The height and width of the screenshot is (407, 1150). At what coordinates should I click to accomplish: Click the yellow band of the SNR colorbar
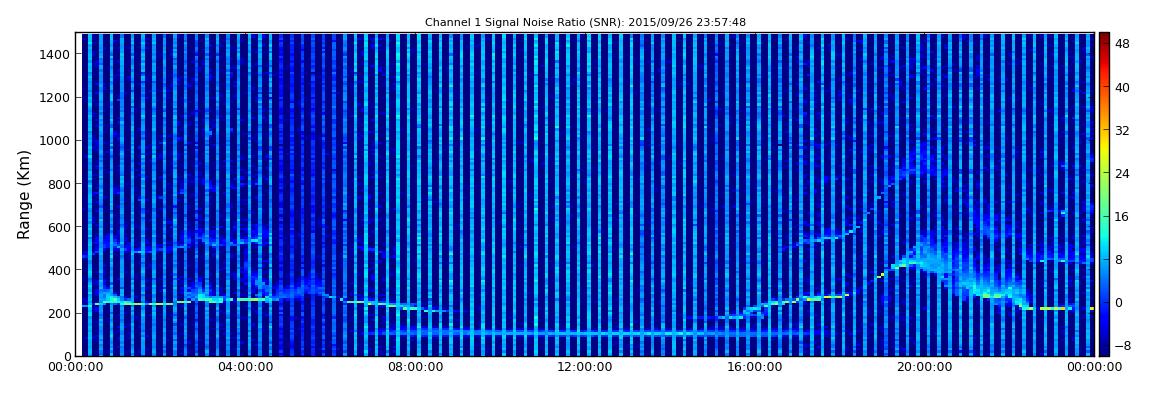[1104, 147]
